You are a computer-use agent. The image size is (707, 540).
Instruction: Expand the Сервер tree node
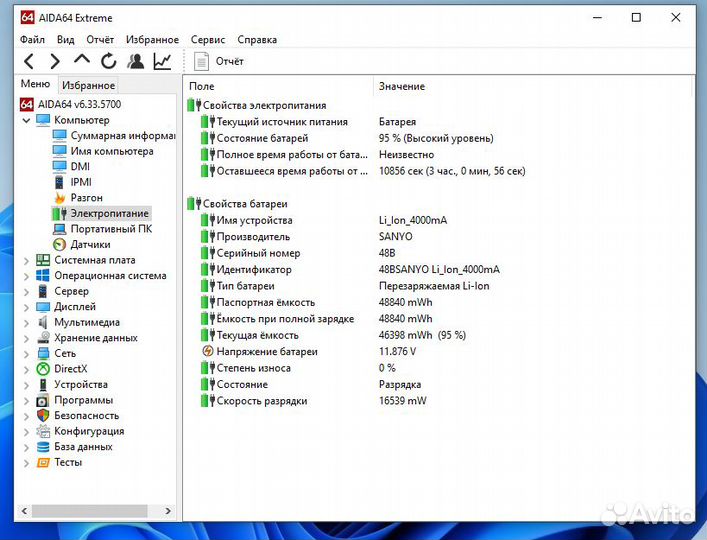click(x=26, y=292)
